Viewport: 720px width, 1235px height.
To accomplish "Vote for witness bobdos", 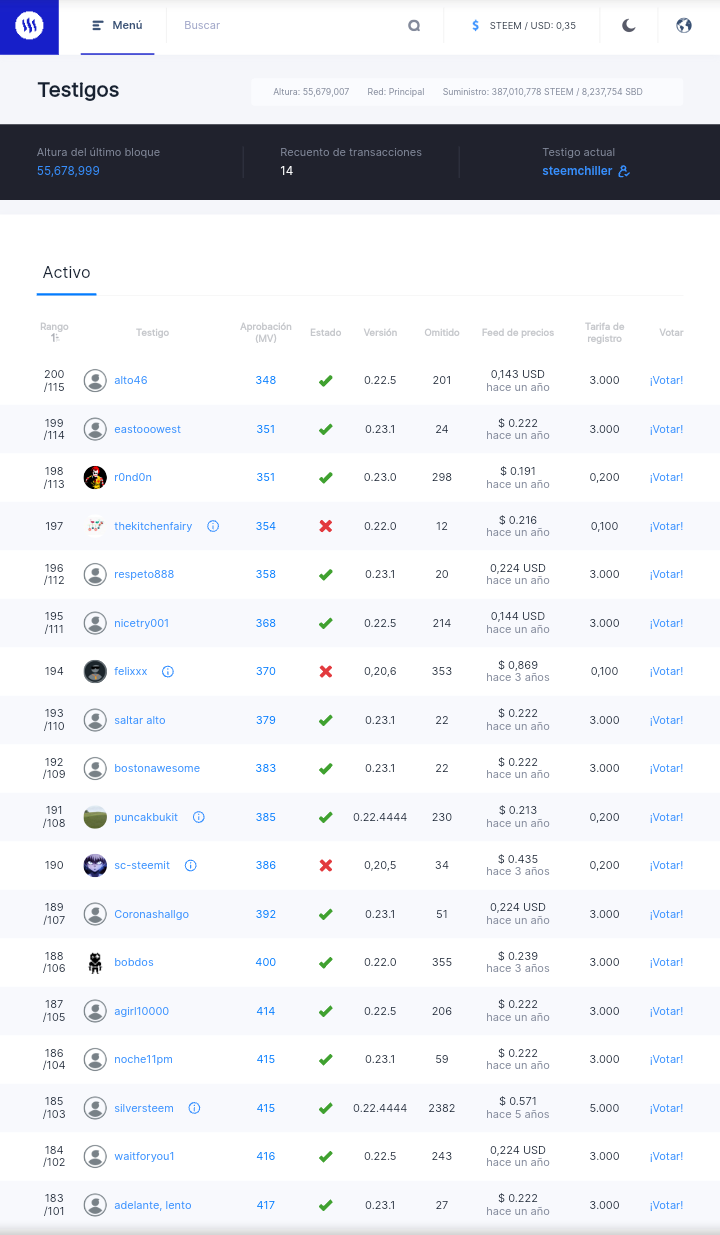I will pyautogui.click(x=666, y=962).
